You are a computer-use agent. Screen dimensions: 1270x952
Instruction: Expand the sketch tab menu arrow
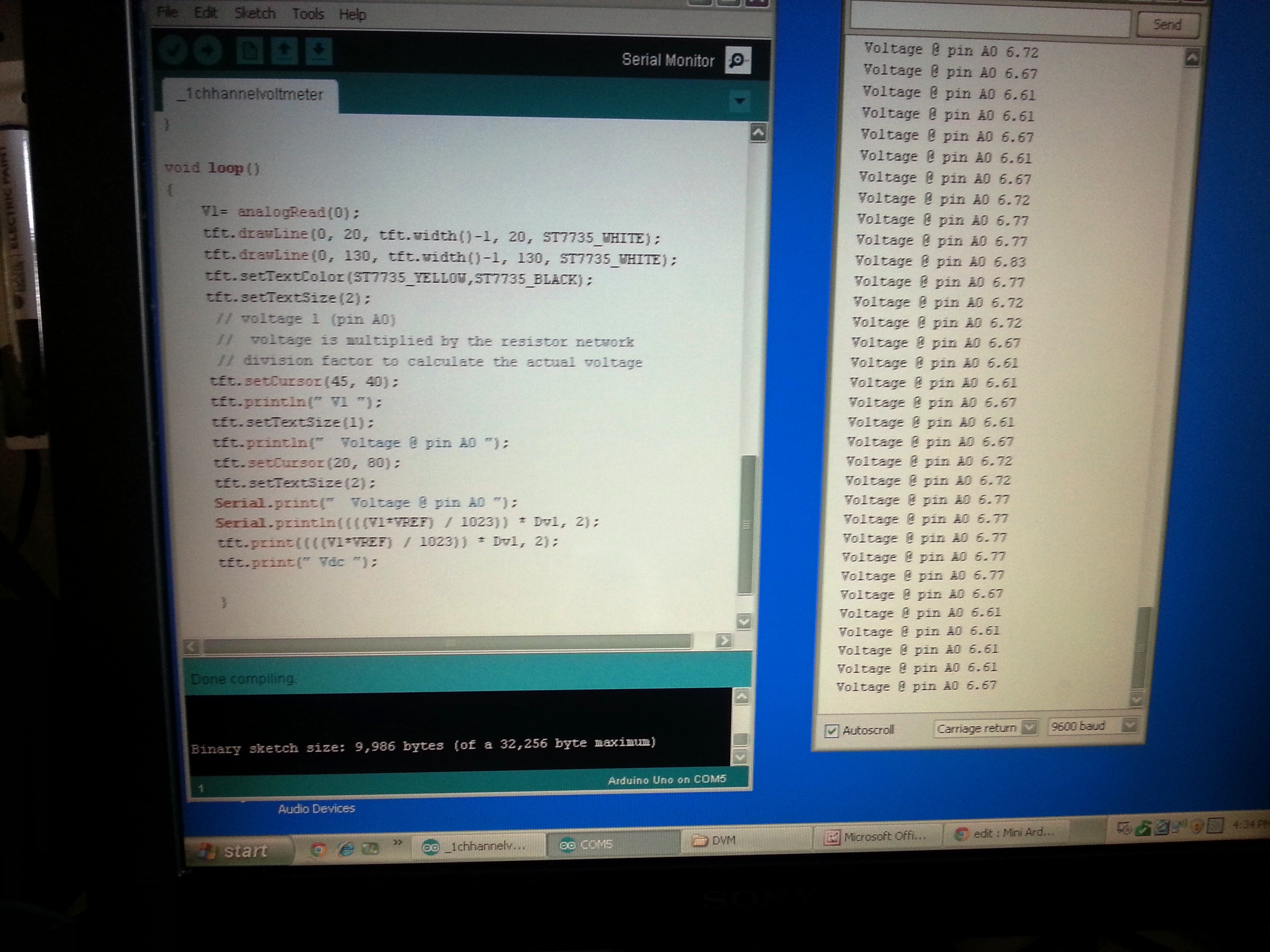click(740, 101)
